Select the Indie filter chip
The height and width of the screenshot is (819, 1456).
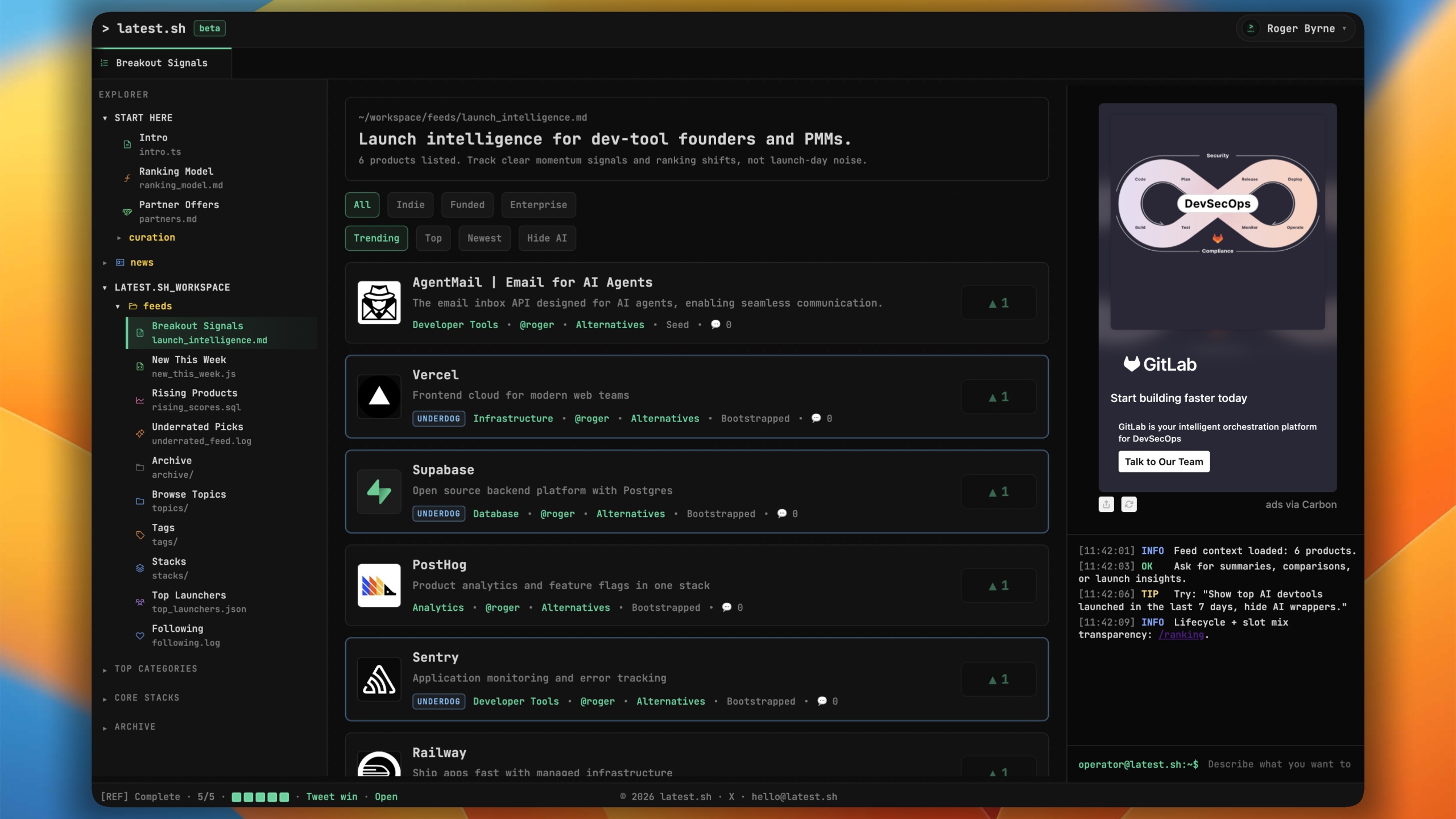tap(410, 205)
